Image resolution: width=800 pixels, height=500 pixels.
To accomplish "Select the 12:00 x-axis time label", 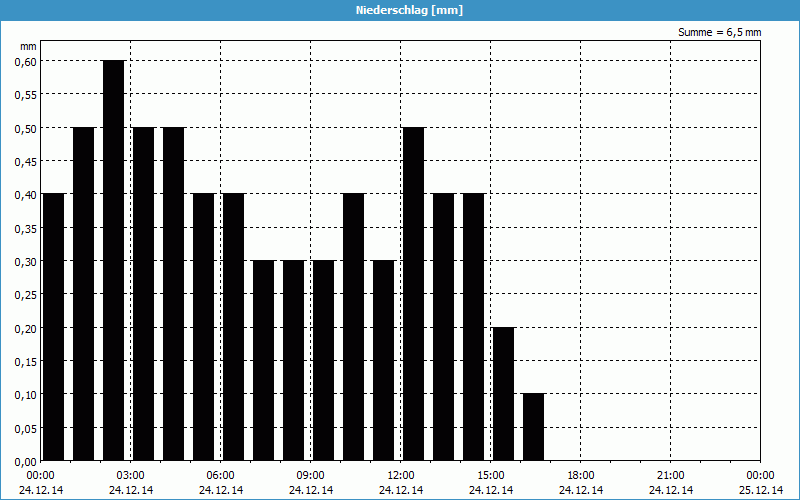I will (401, 475).
